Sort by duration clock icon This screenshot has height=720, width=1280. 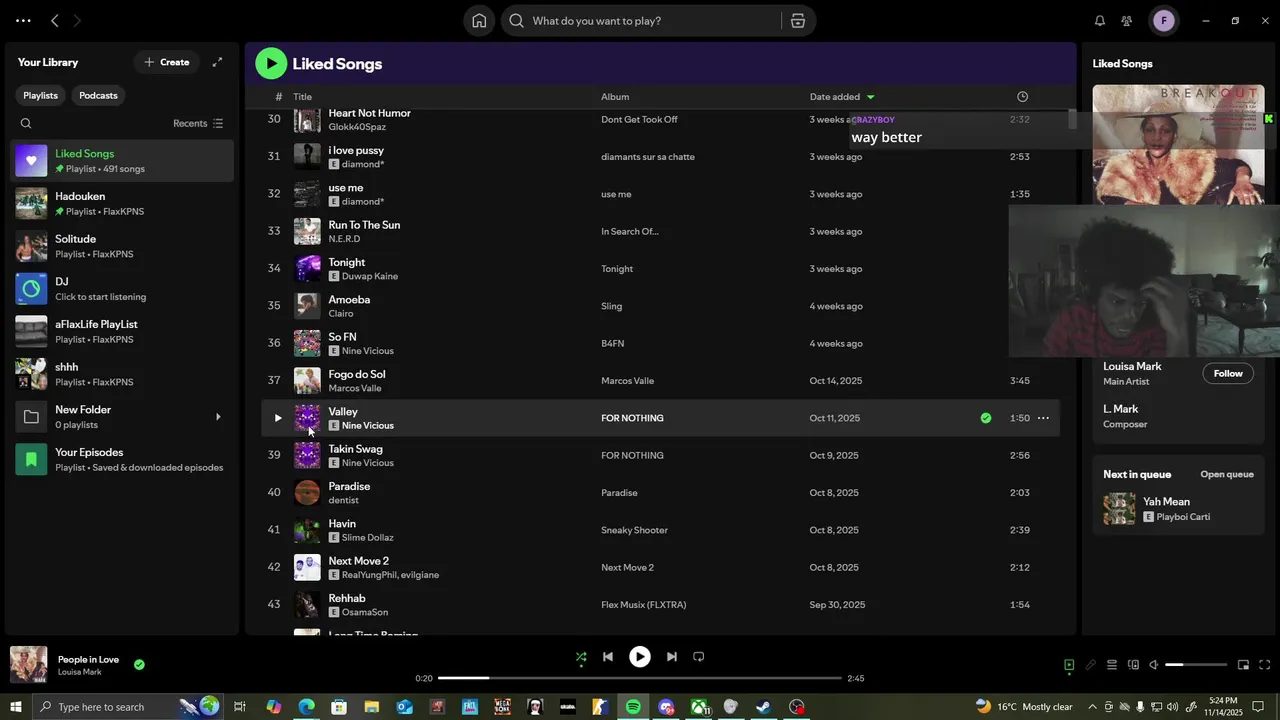(x=1022, y=97)
